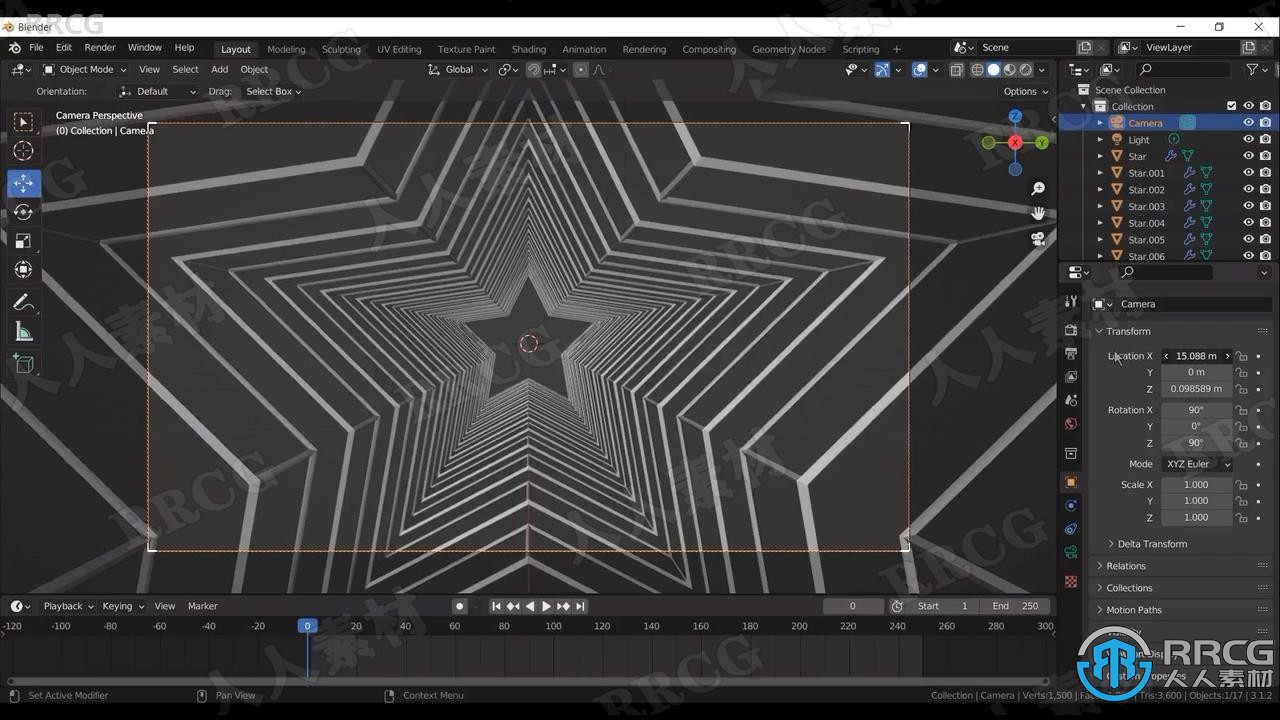Click the blue Z axis on navigation gizmo

pos(1015,117)
